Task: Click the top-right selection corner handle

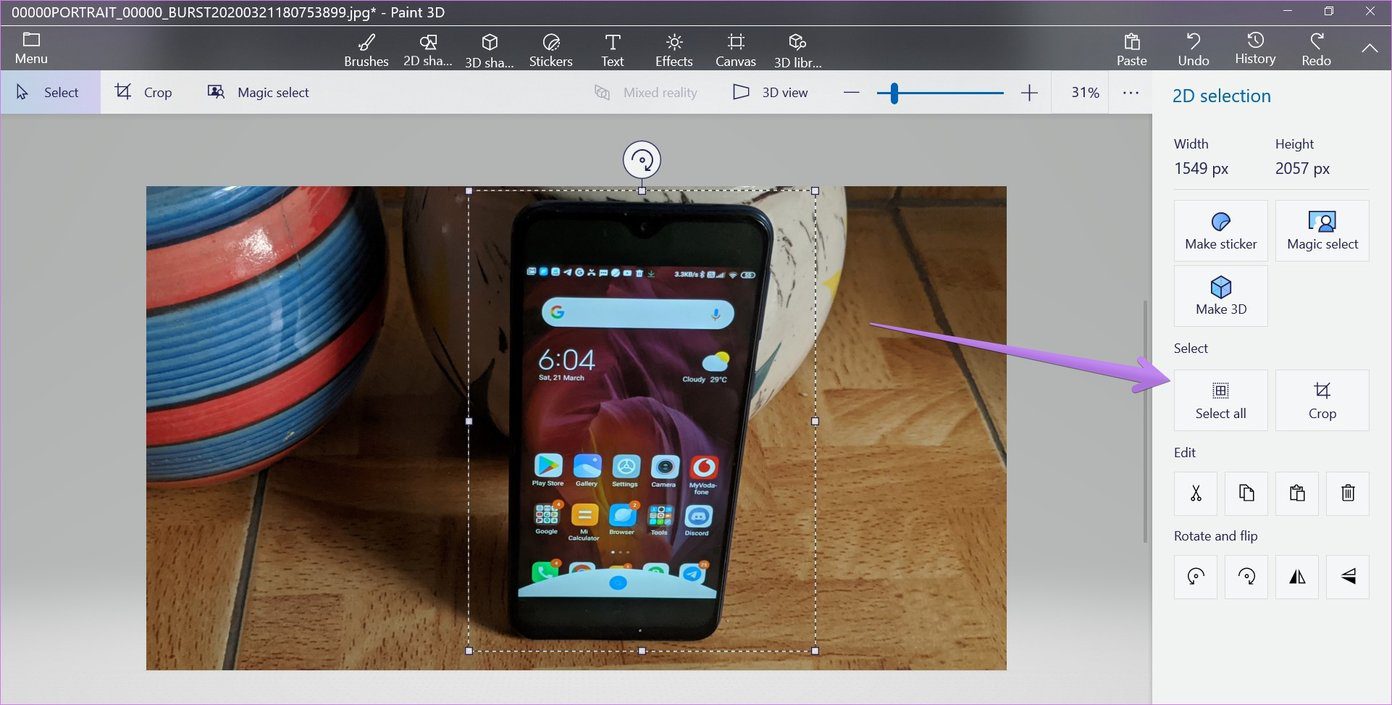Action: 815,190
